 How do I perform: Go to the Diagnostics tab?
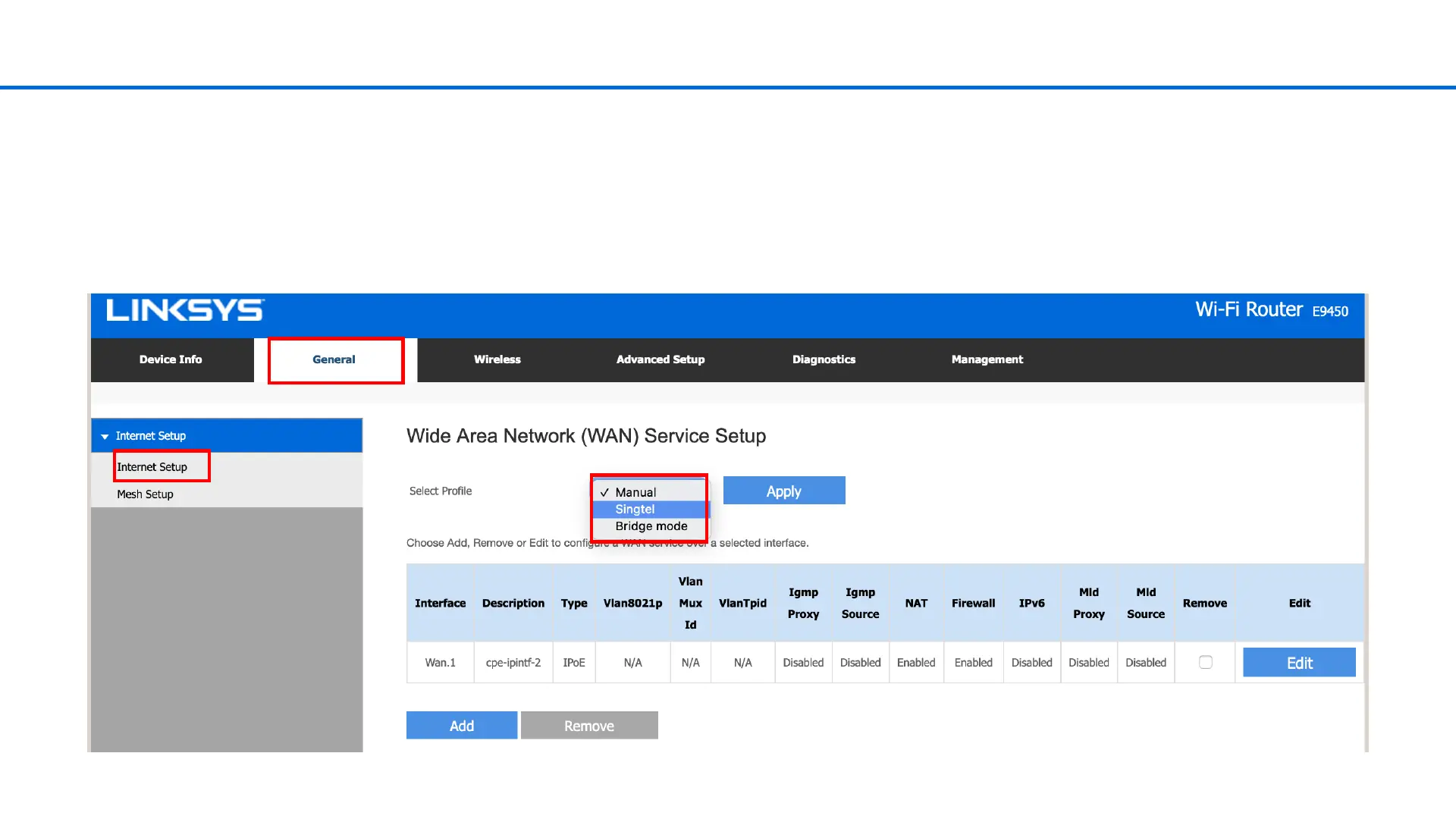[x=824, y=359]
